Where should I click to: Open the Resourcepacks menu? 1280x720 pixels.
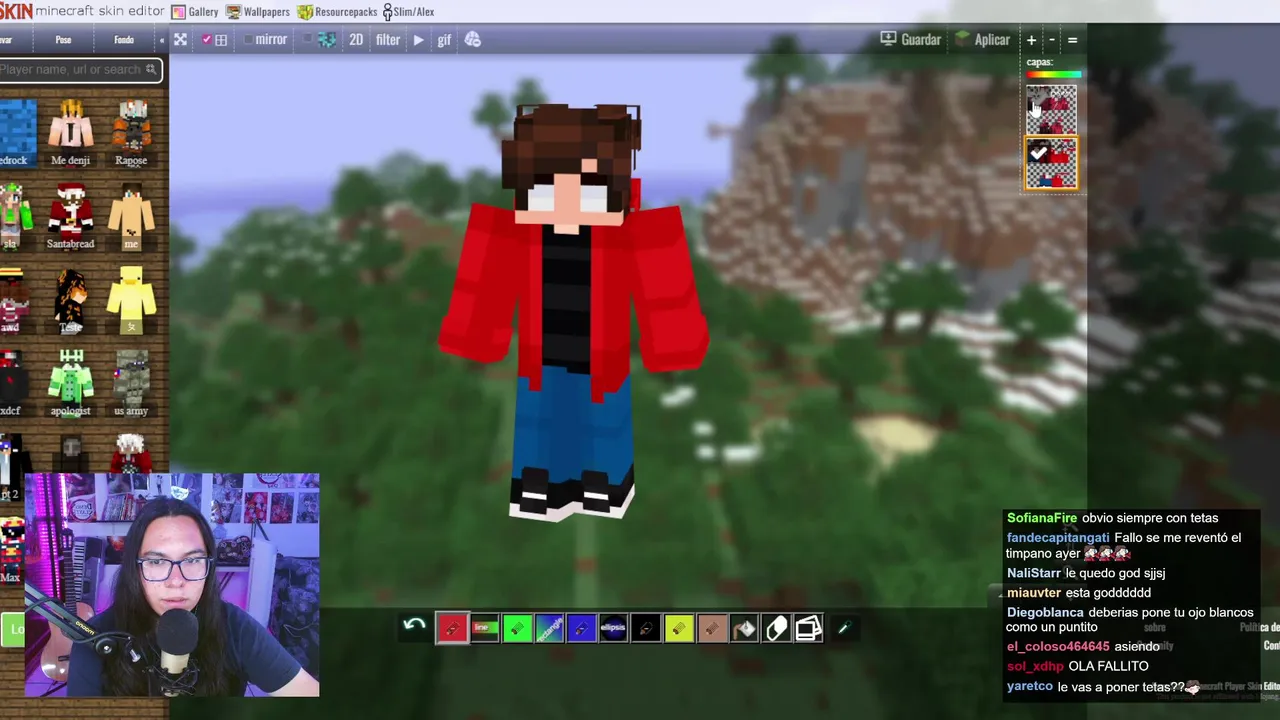[338, 12]
